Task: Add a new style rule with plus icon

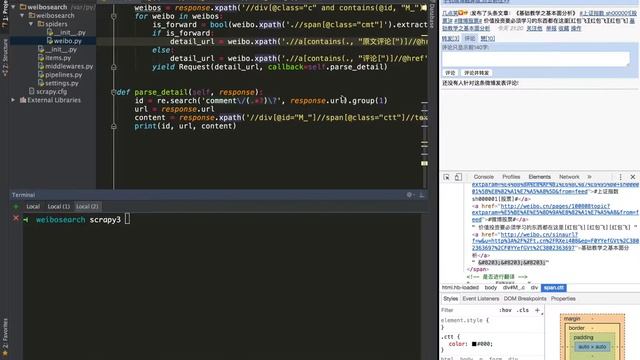Action: tap(537, 311)
